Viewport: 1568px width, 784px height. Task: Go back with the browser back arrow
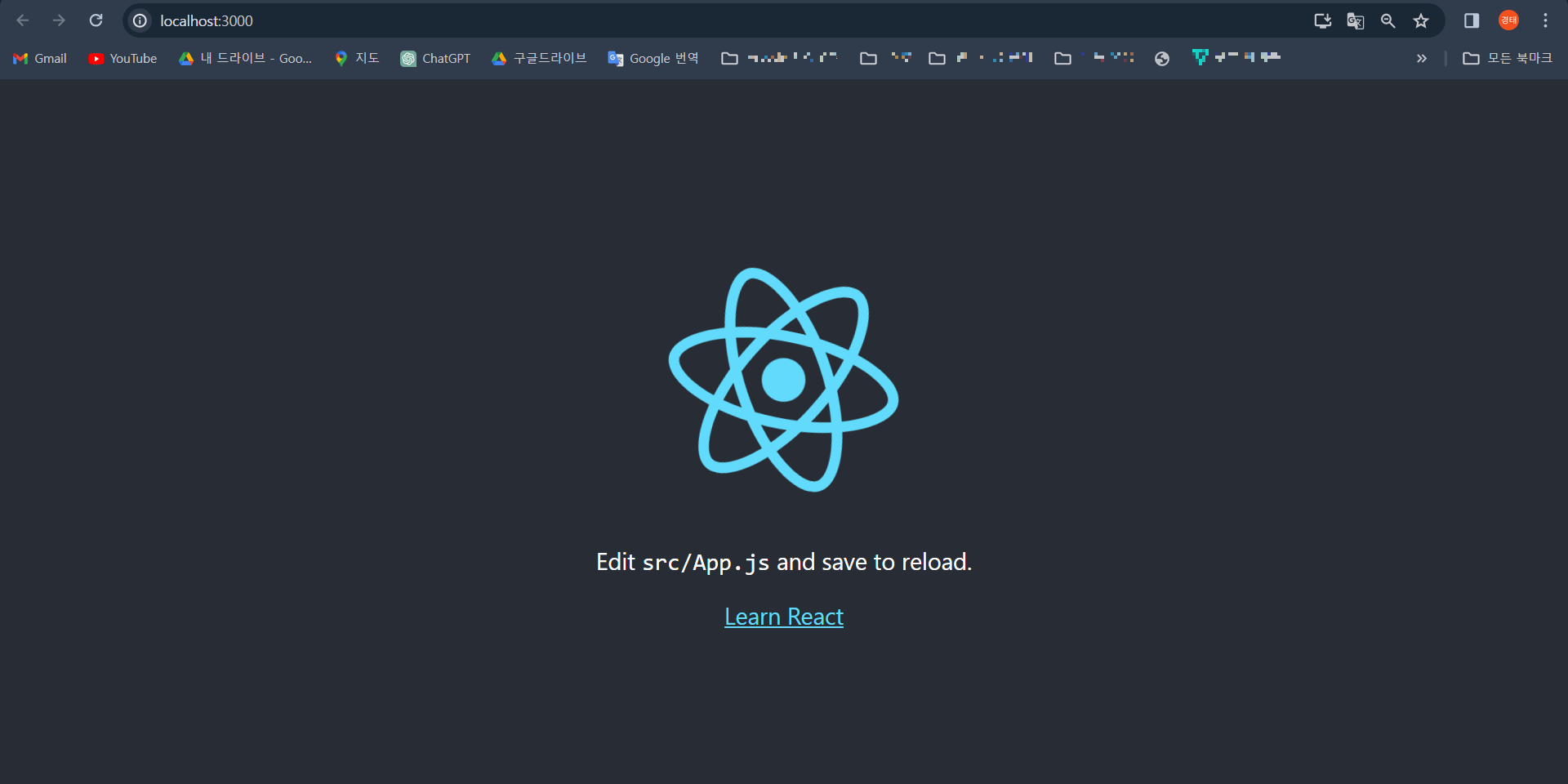point(23,20)
